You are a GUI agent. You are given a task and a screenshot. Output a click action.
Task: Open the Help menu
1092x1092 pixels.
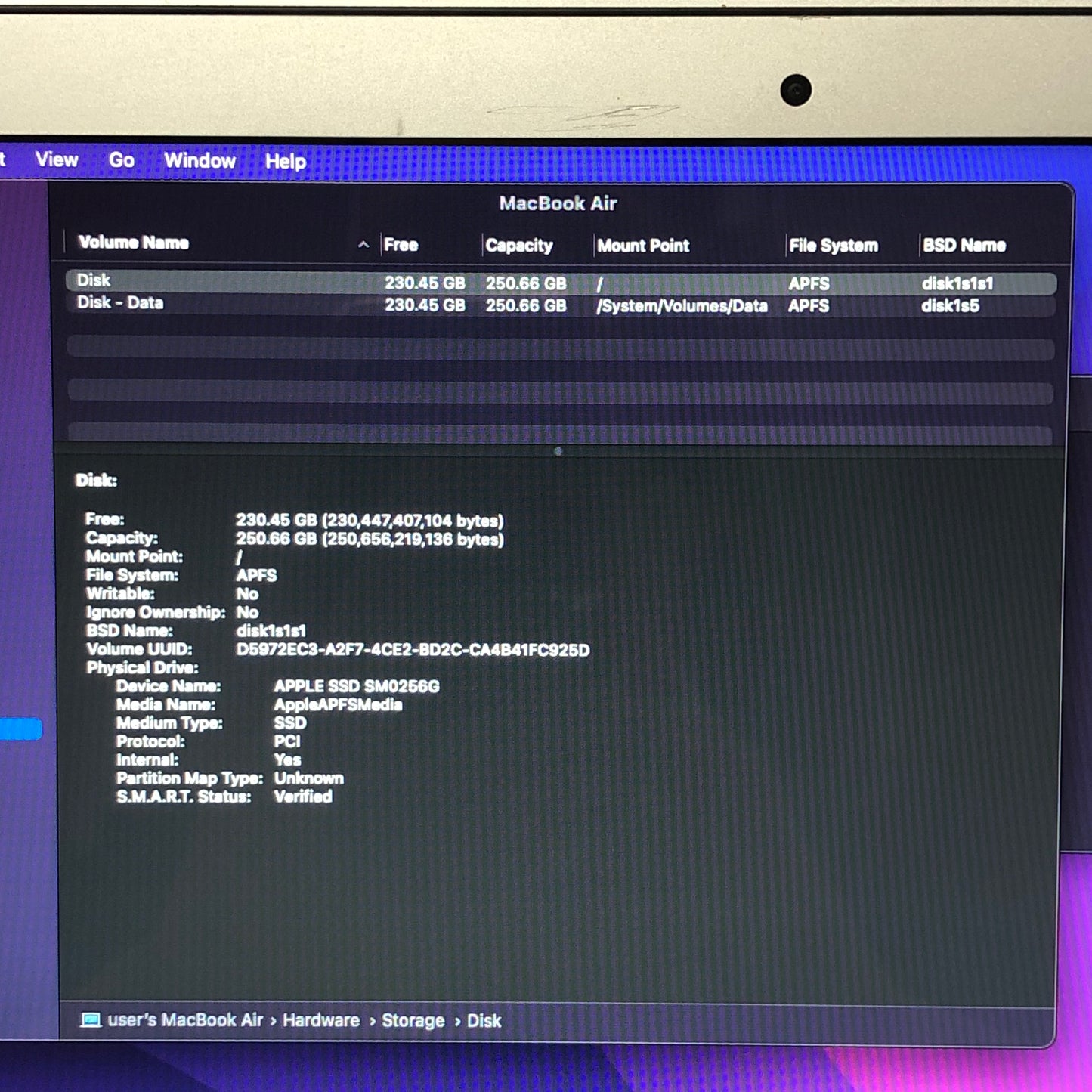coord(286,161)
